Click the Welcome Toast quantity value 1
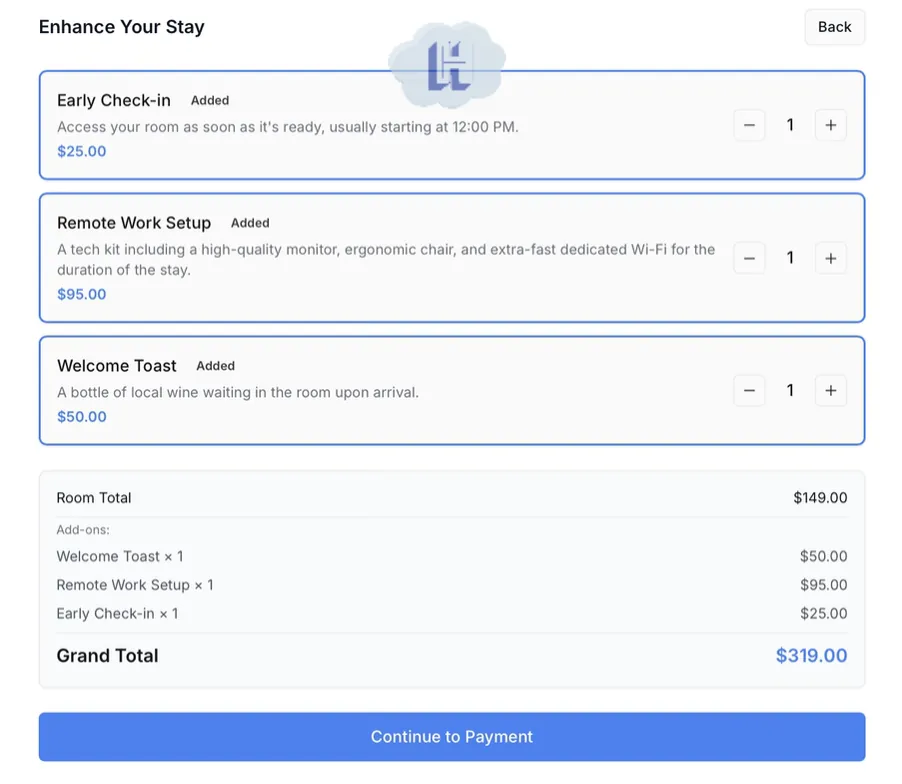This screenshot has height=784, width=902. point(790,391)
